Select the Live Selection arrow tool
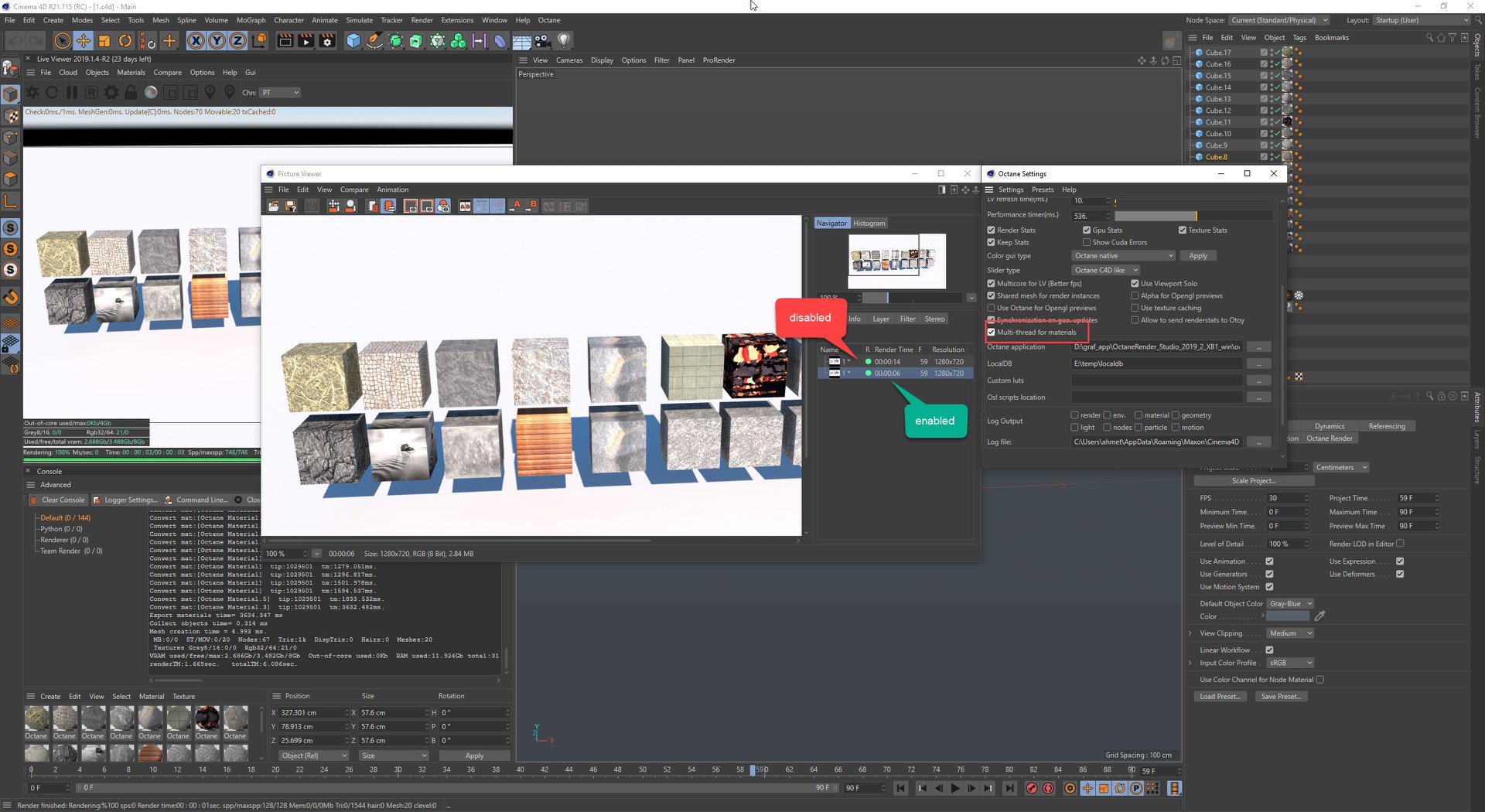The height and width of the screenshot is (812, 1485). (63, 41)
